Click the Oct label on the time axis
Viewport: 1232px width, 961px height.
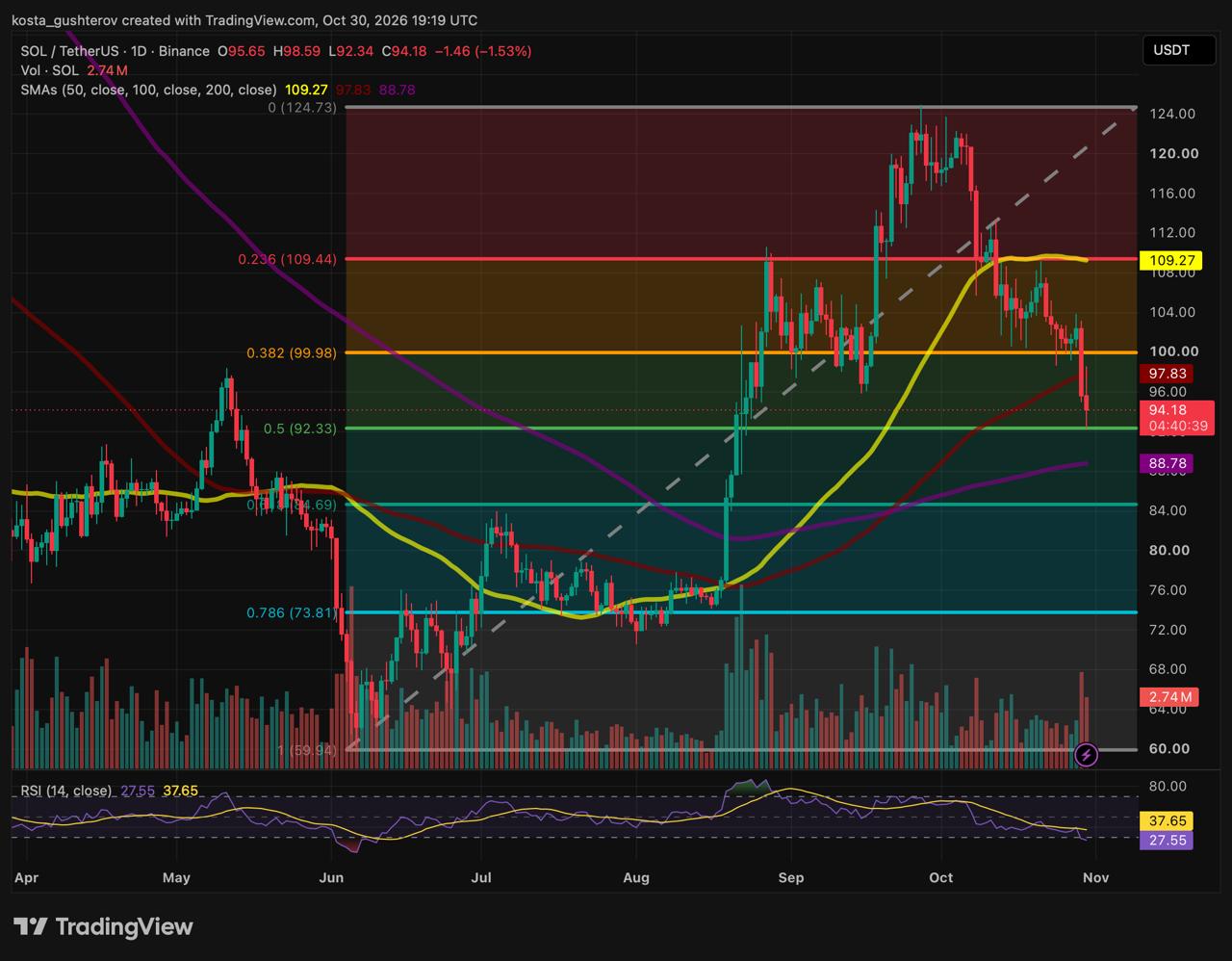(x=941, y=877)
